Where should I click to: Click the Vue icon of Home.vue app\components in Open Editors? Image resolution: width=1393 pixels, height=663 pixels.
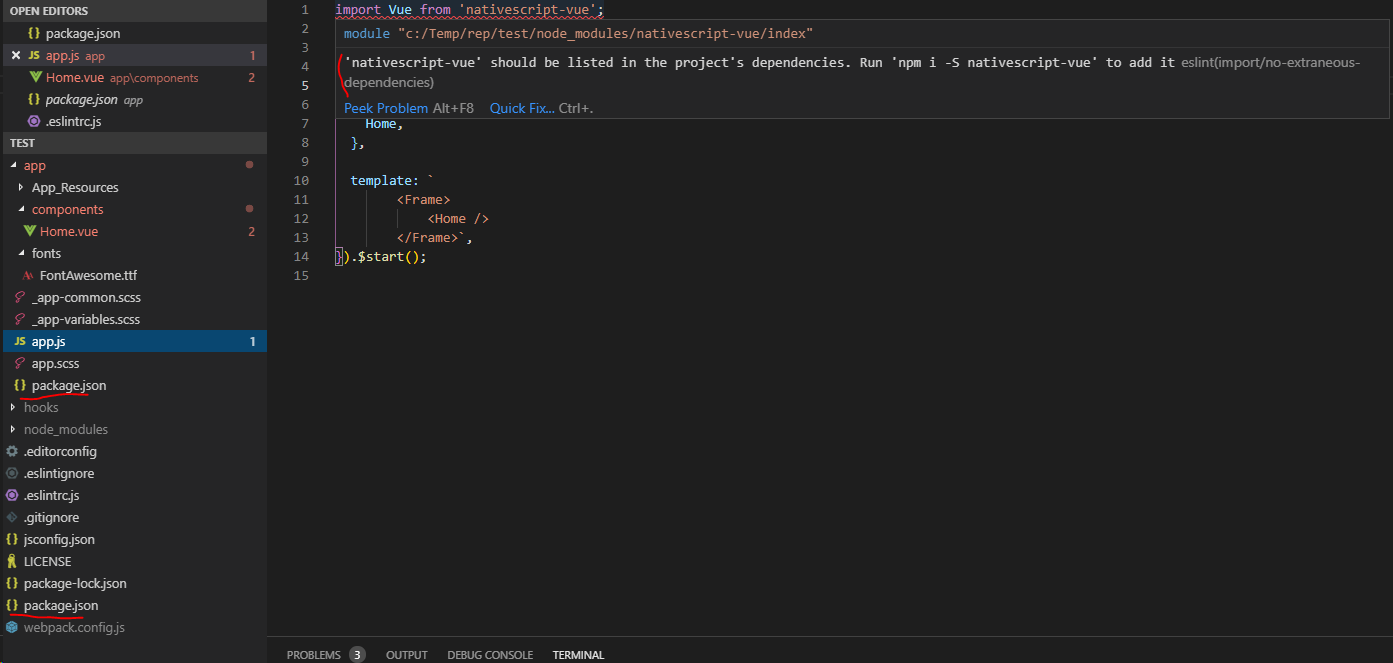[36, 78]
